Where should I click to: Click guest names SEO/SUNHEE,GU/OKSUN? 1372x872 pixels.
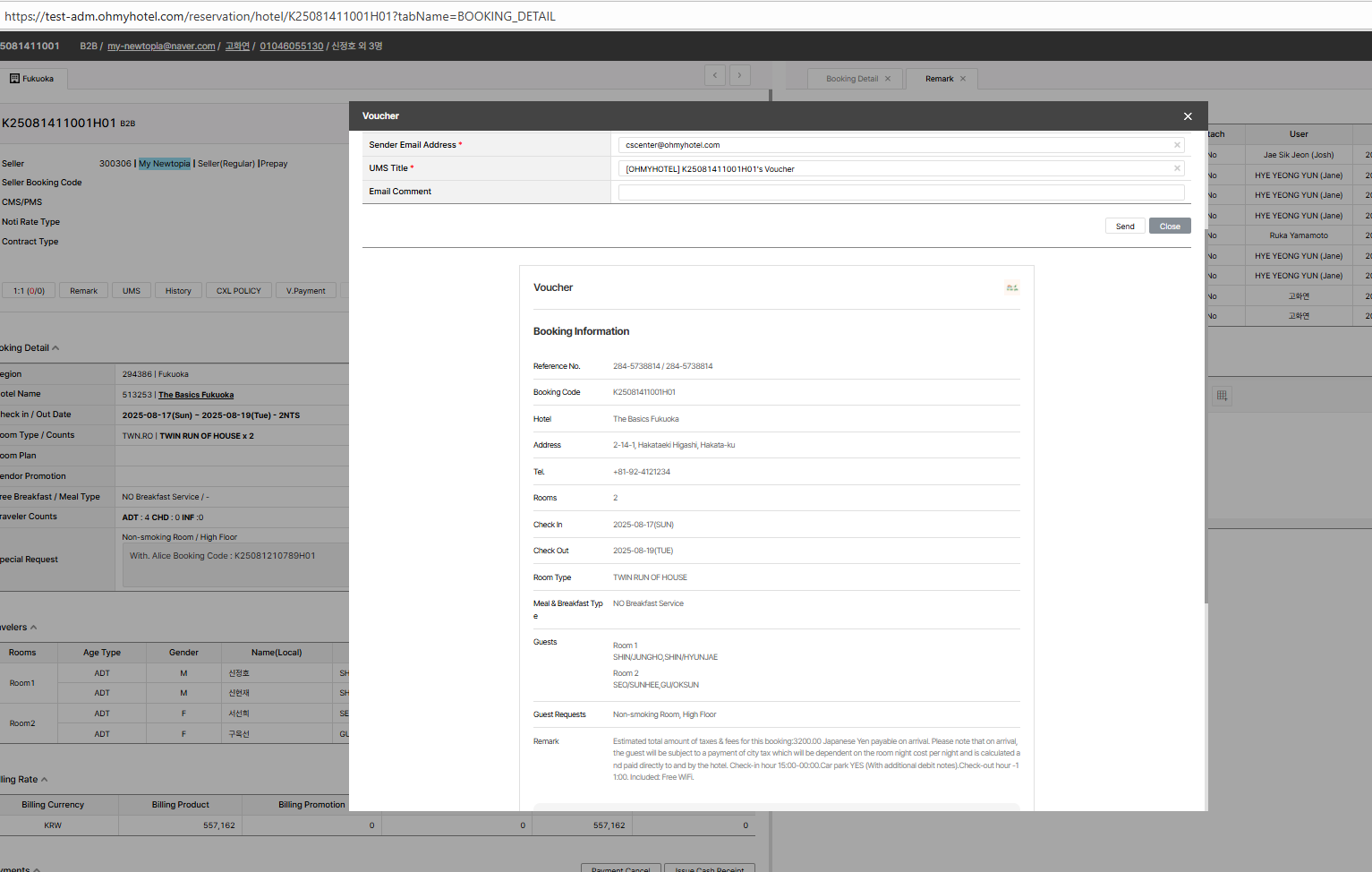(656, 685)
